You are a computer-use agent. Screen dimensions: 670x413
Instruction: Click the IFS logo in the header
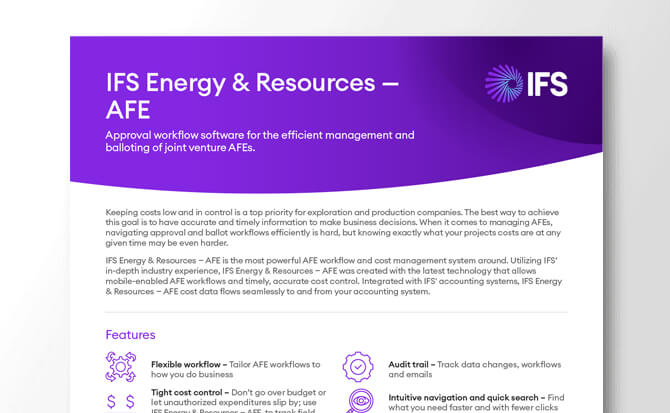click(x=525, y=82)
